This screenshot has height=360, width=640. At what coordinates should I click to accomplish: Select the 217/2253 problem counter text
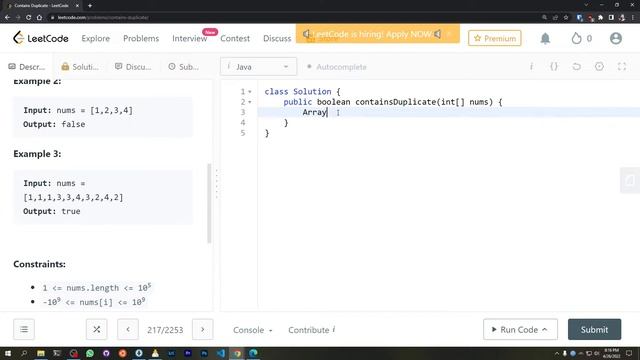point(165,330)
